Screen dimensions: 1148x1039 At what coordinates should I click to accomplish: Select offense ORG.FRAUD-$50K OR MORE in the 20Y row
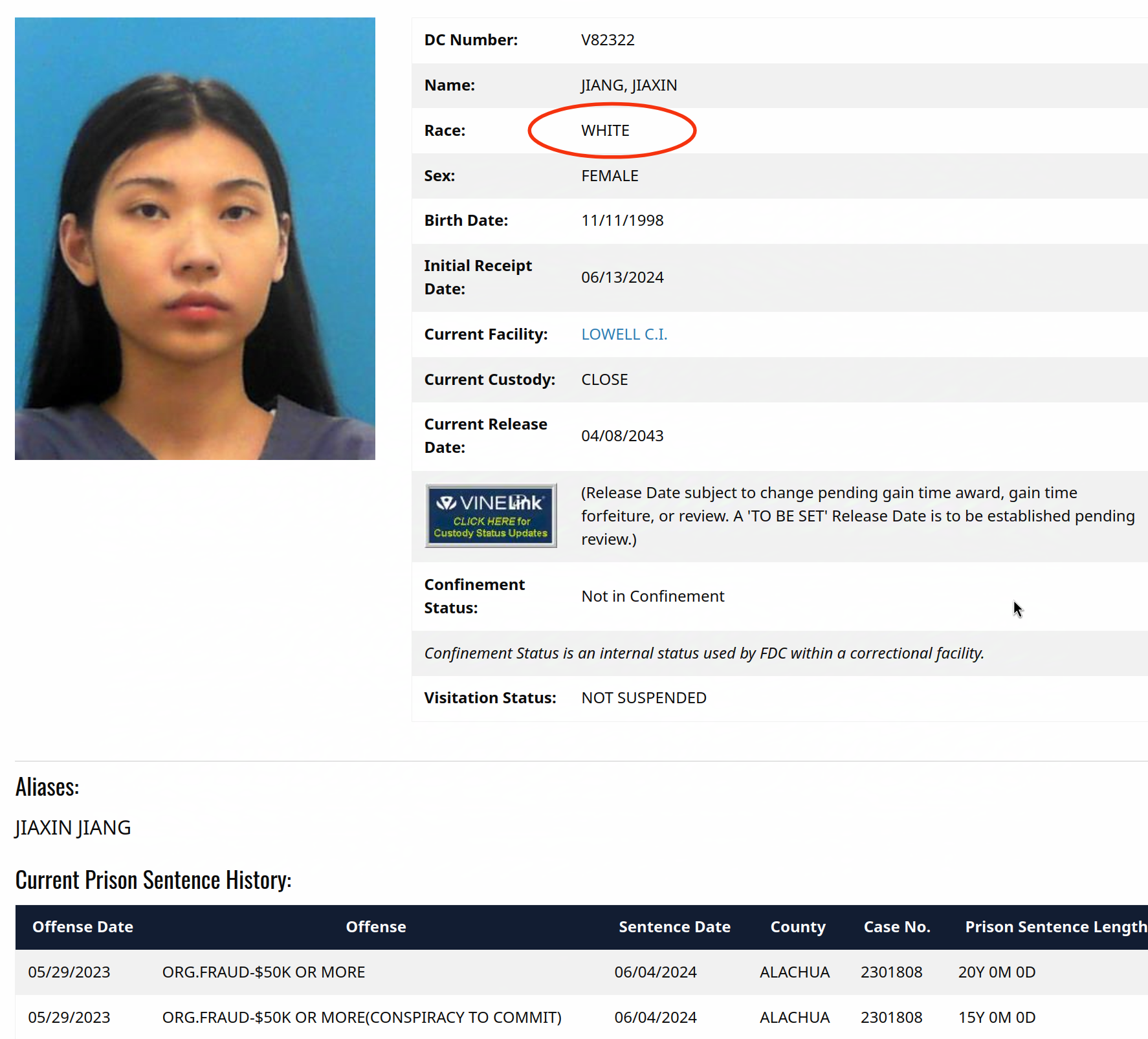(x=263, y=972)
